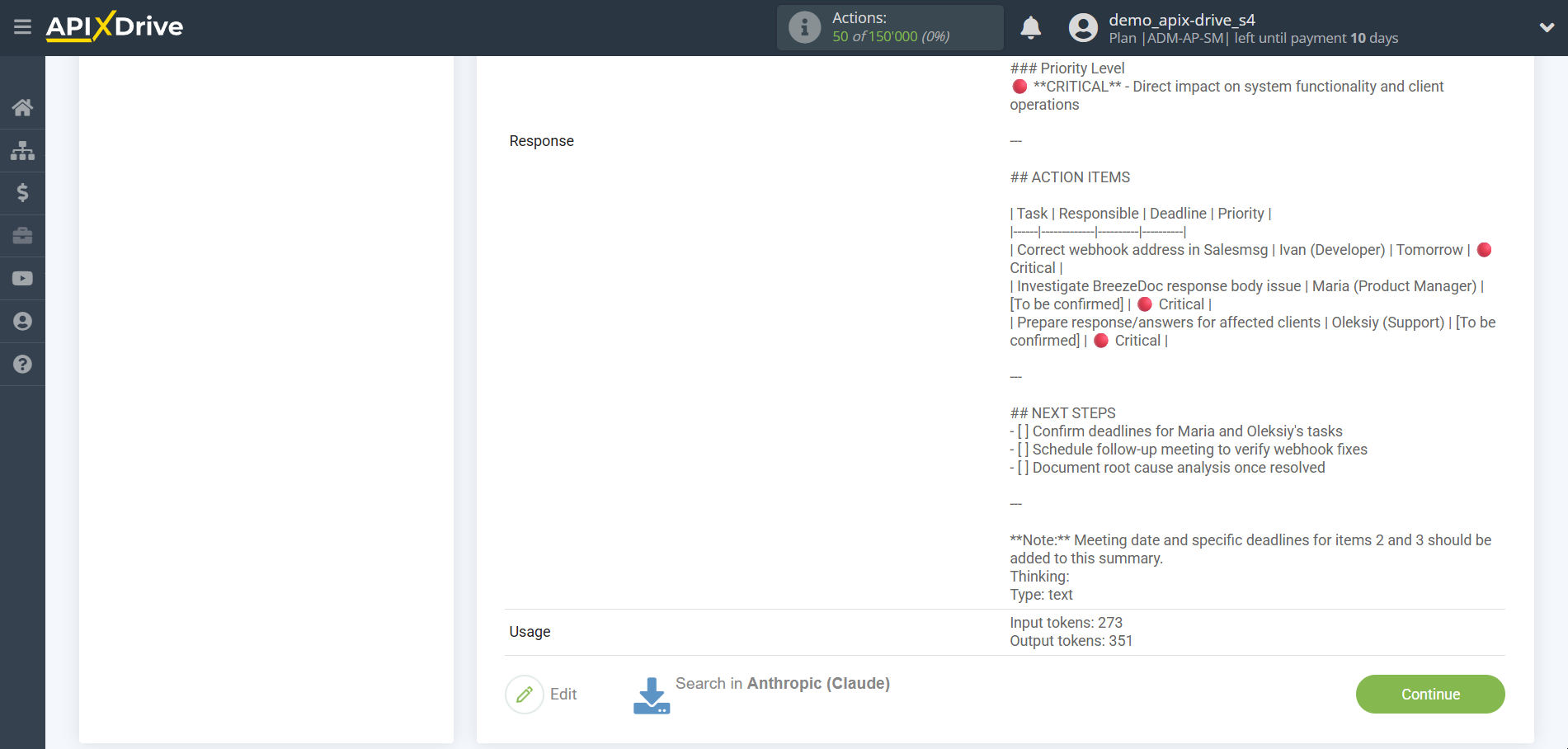Click the Input tokens: 273 text
Viewport: 1568px width, 749px height.
coord(1066,623)
